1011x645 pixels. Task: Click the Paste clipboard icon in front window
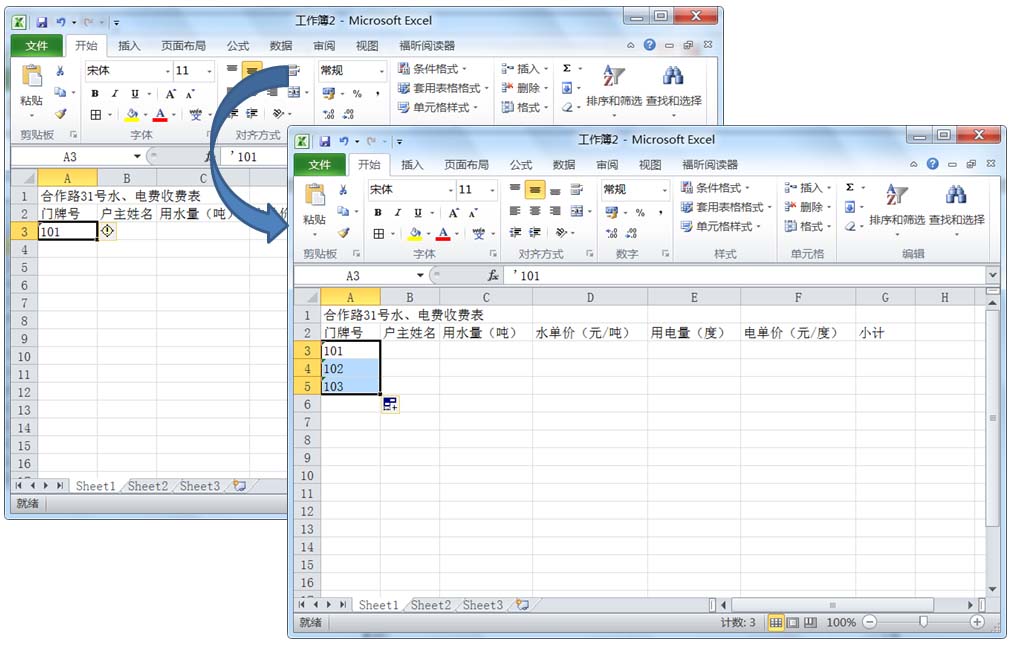314,196
